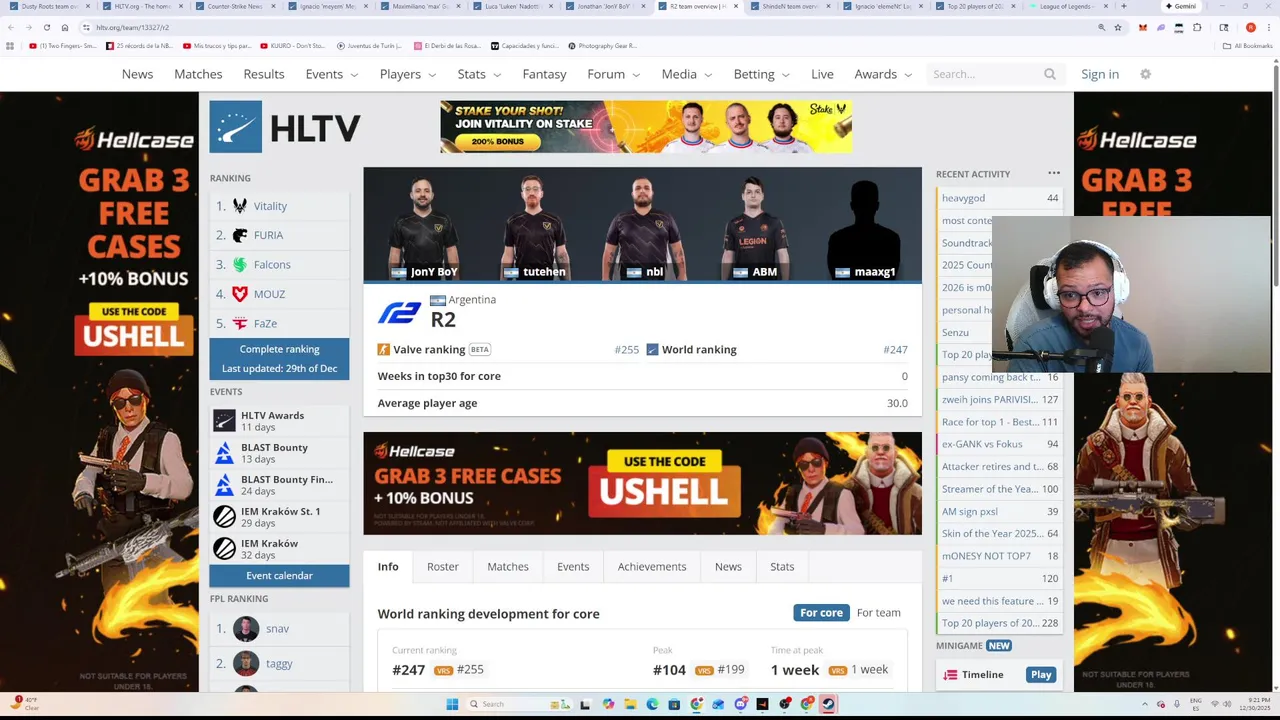Switch to the team News tab
This screenshot has width=1280, height=720.
tap(728, 567)
